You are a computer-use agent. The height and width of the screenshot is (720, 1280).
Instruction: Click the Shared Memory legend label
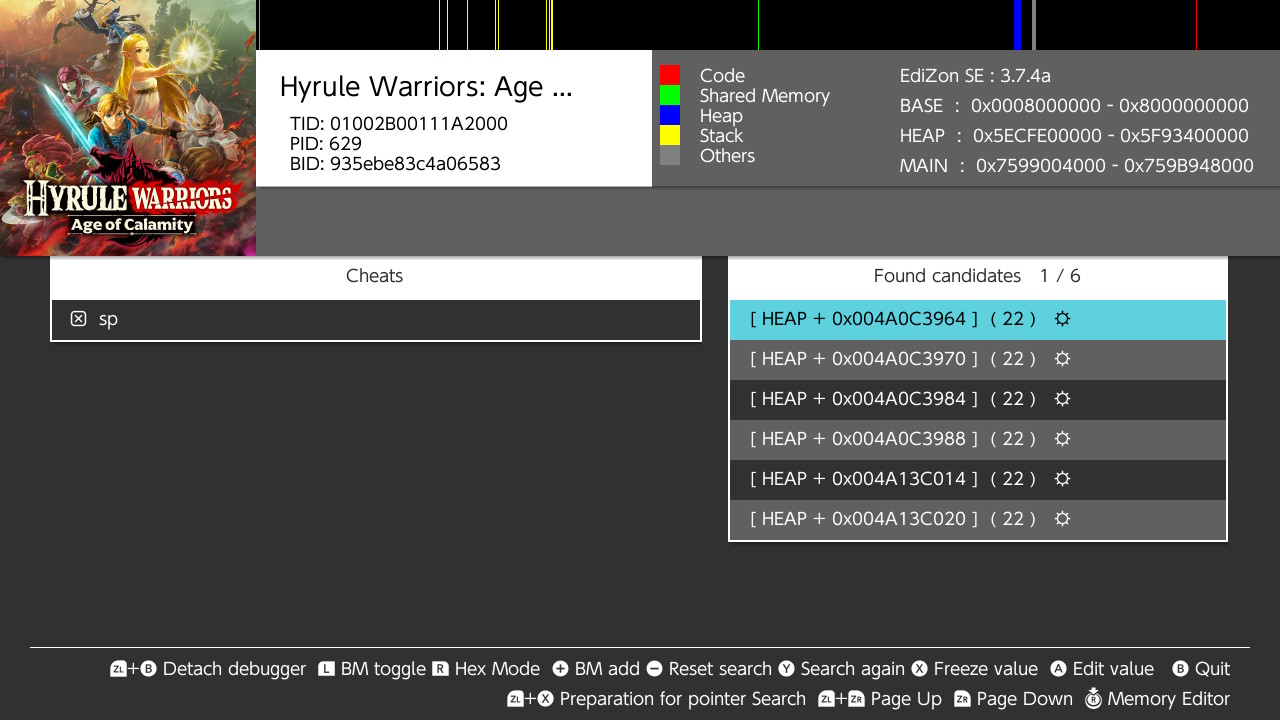(x=765, y=96)
